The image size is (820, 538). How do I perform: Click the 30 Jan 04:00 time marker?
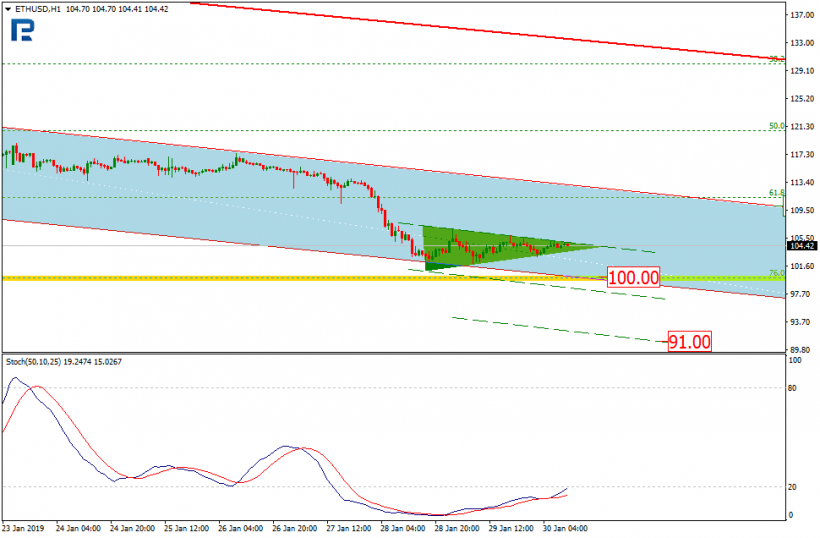click(565, 528)
